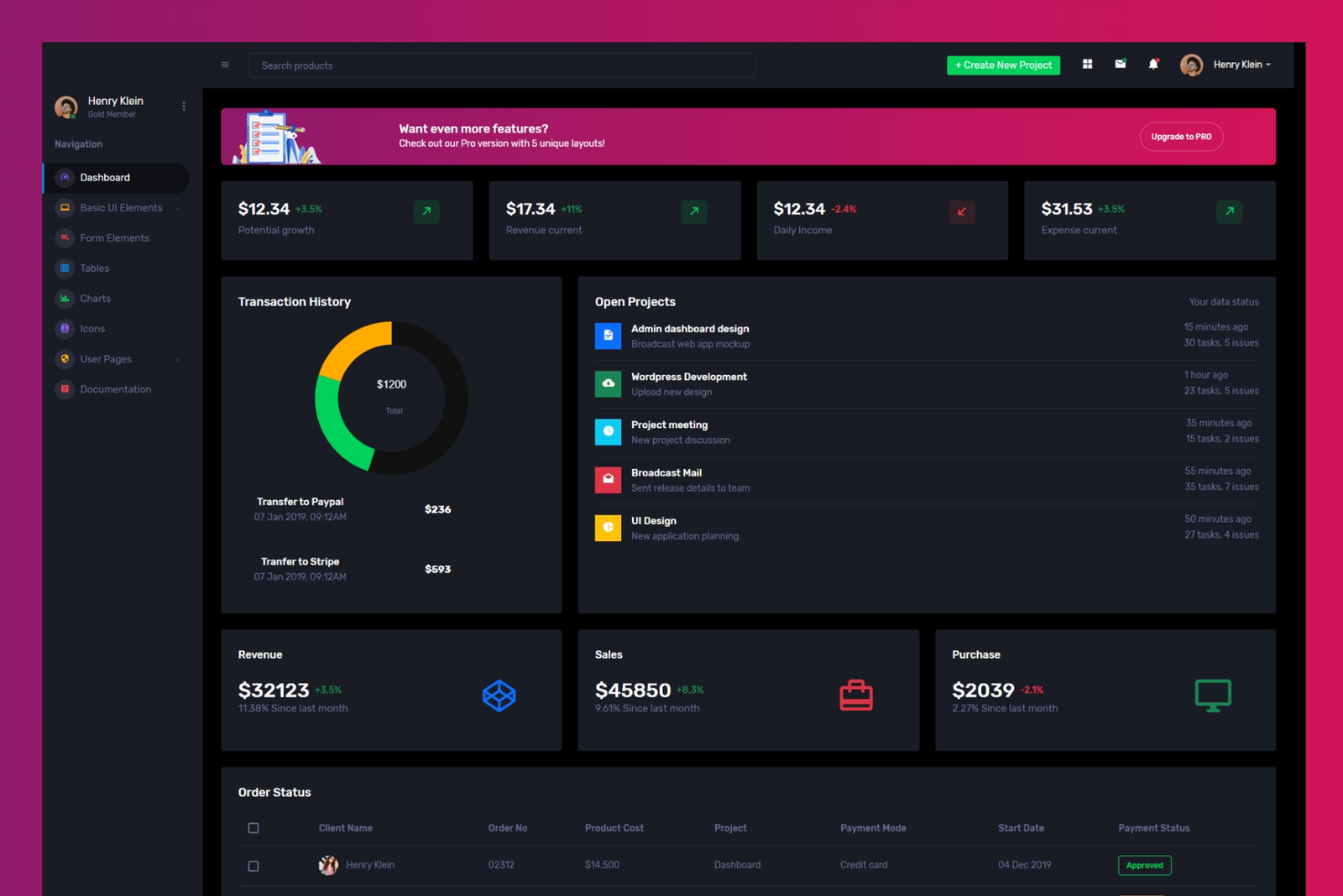Click the Search products input field
Screen dimensions: 1343x896
(501, 65)
